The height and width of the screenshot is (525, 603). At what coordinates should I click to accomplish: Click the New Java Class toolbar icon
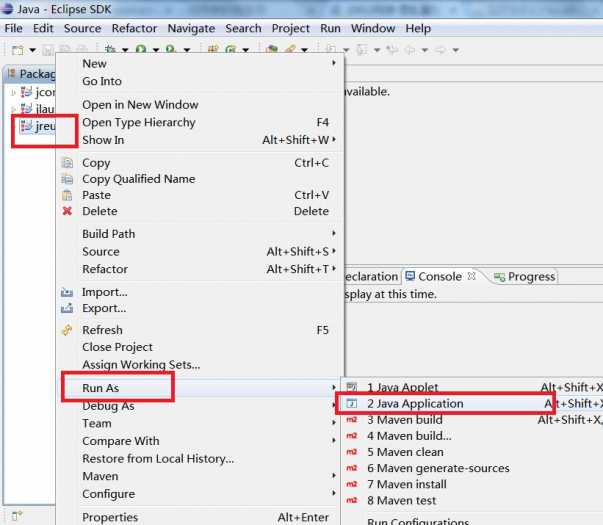coord(231,50)
